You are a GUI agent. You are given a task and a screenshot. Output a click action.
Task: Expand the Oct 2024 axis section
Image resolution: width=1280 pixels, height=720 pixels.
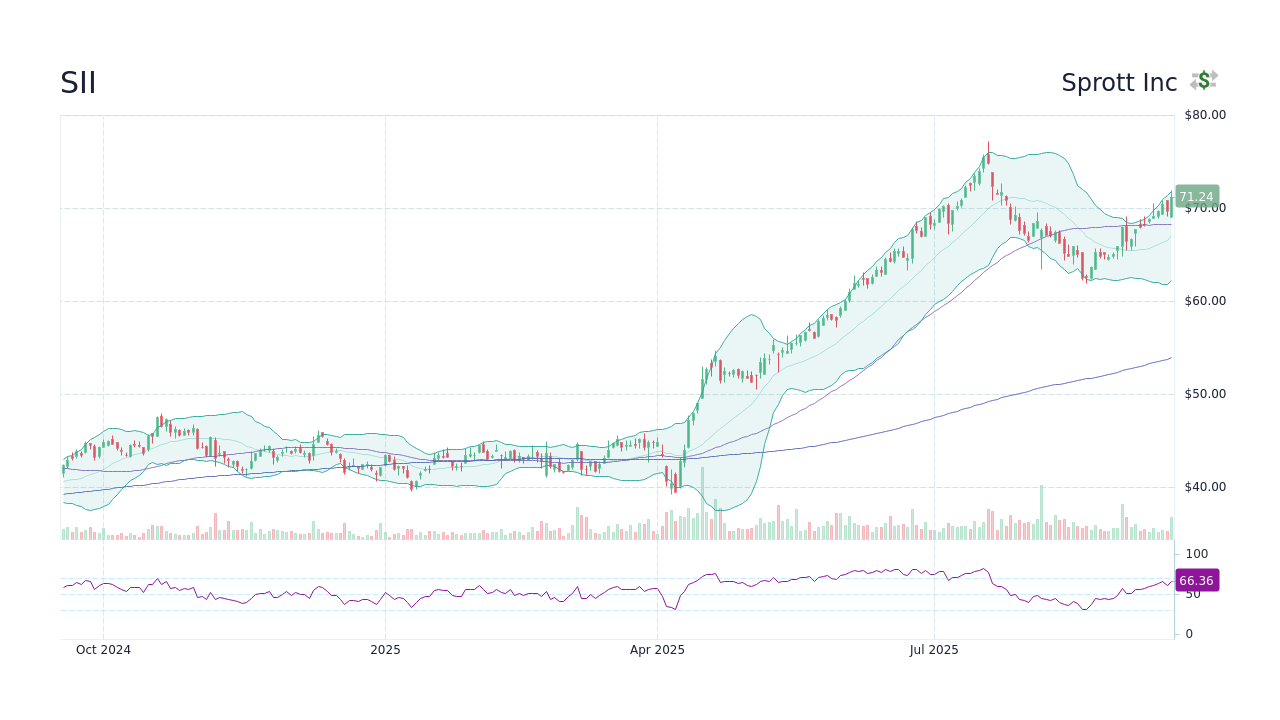coord(103,649)
